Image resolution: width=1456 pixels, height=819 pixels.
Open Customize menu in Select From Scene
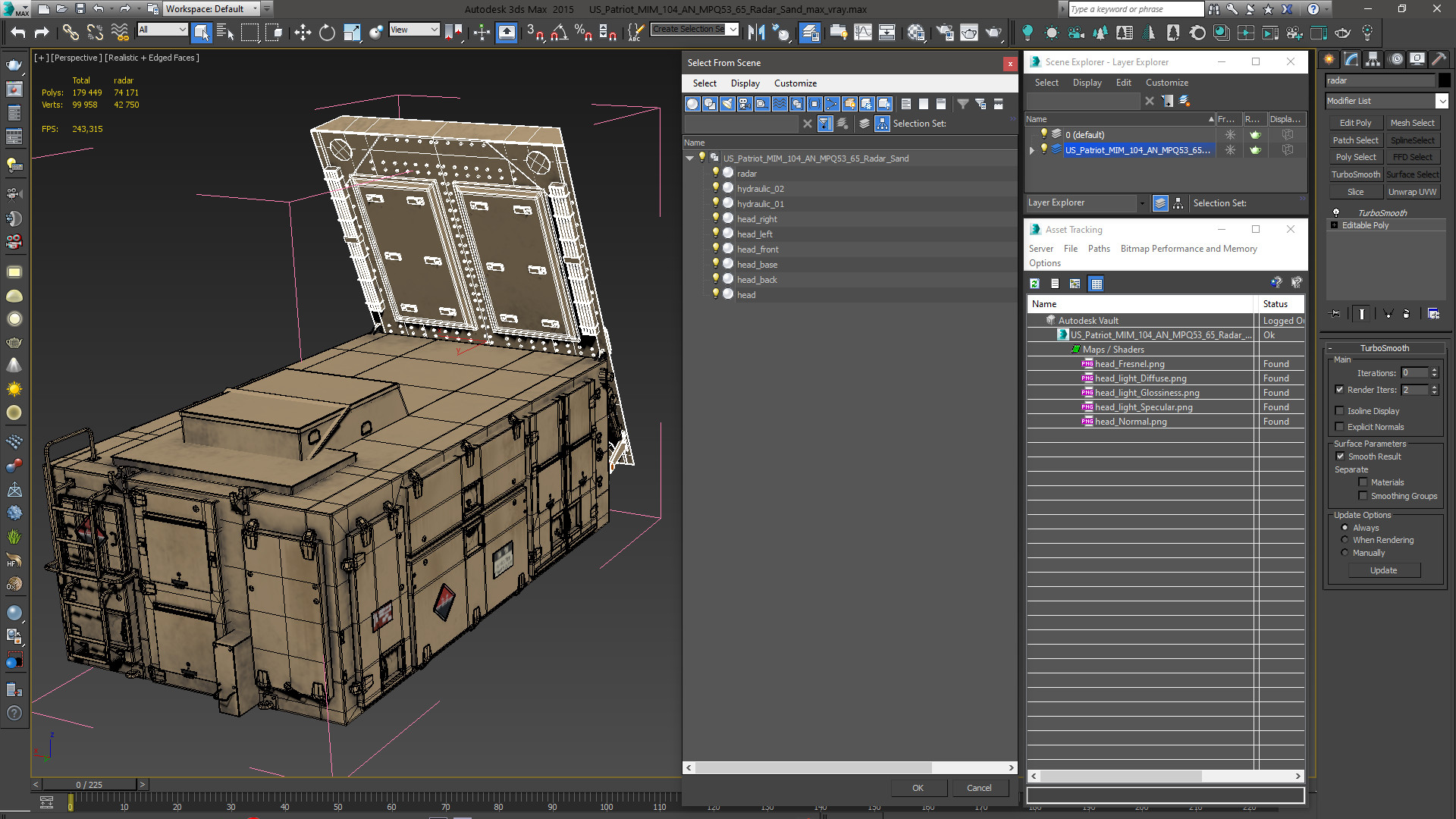795,83
